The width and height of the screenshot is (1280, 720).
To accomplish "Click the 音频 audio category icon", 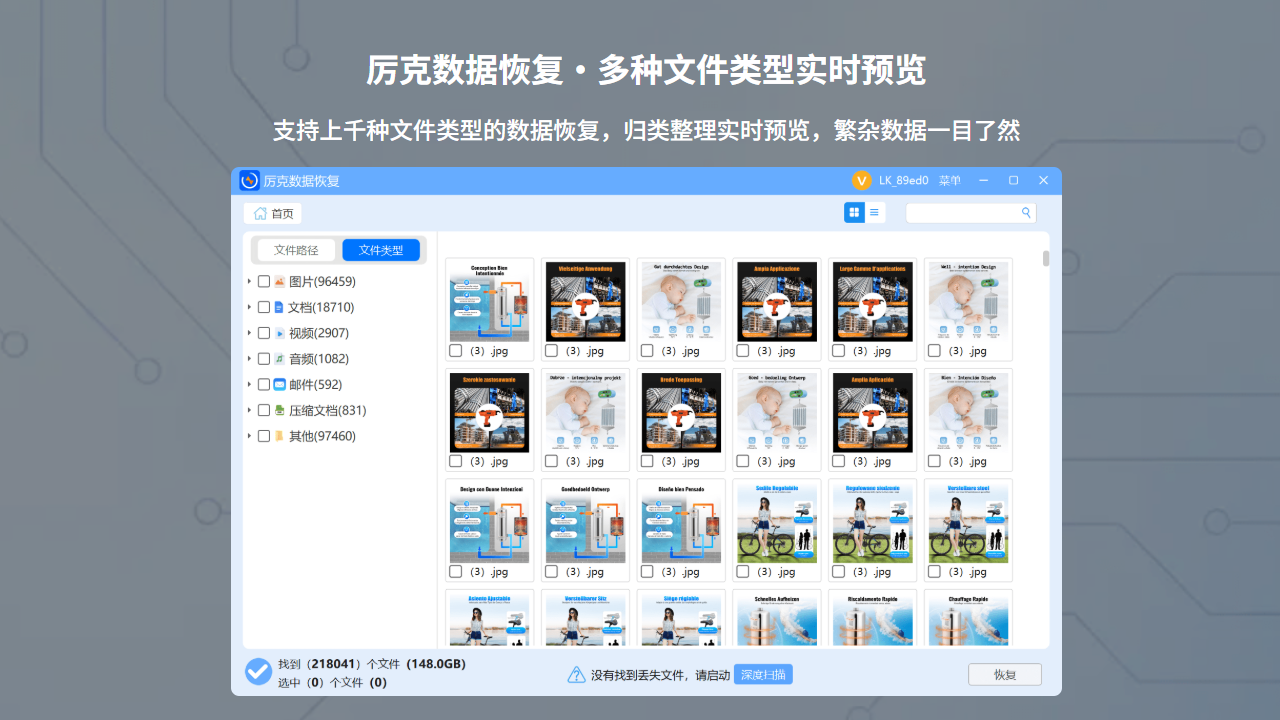I will pyautogui.click(x=278, y=358).
